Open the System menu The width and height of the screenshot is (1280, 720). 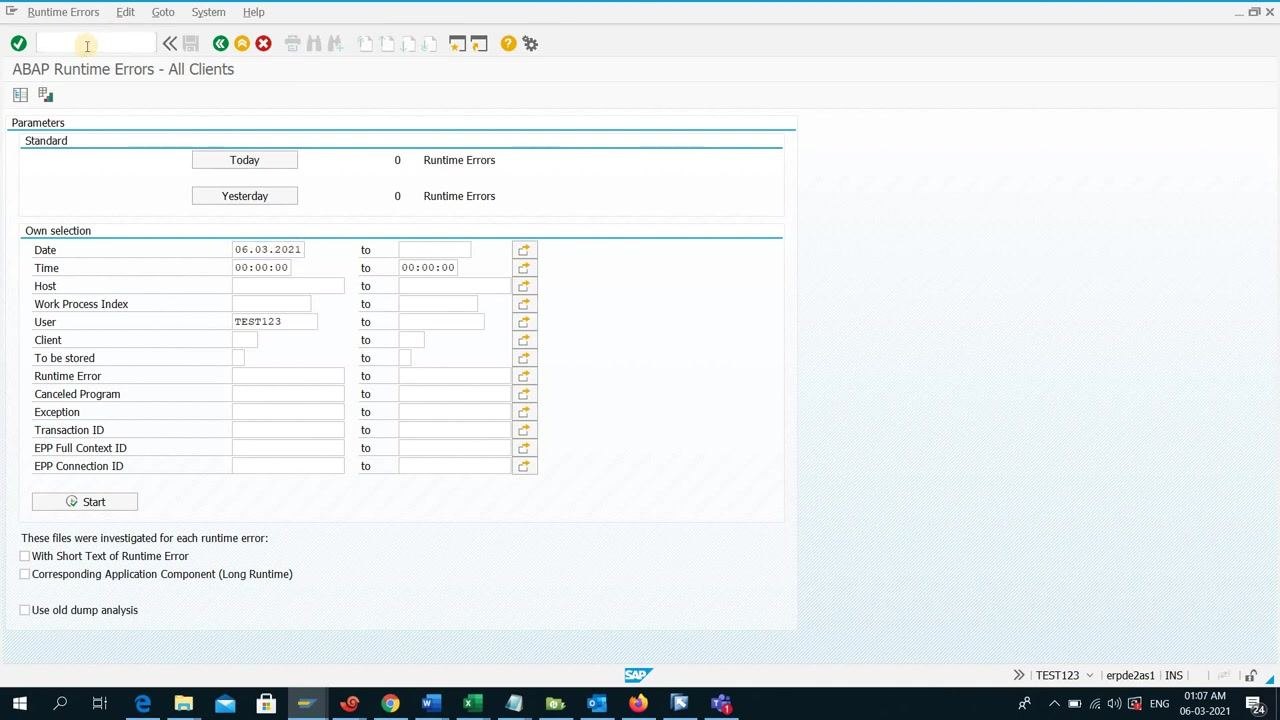pyautogui.click(x=208, y=12)
